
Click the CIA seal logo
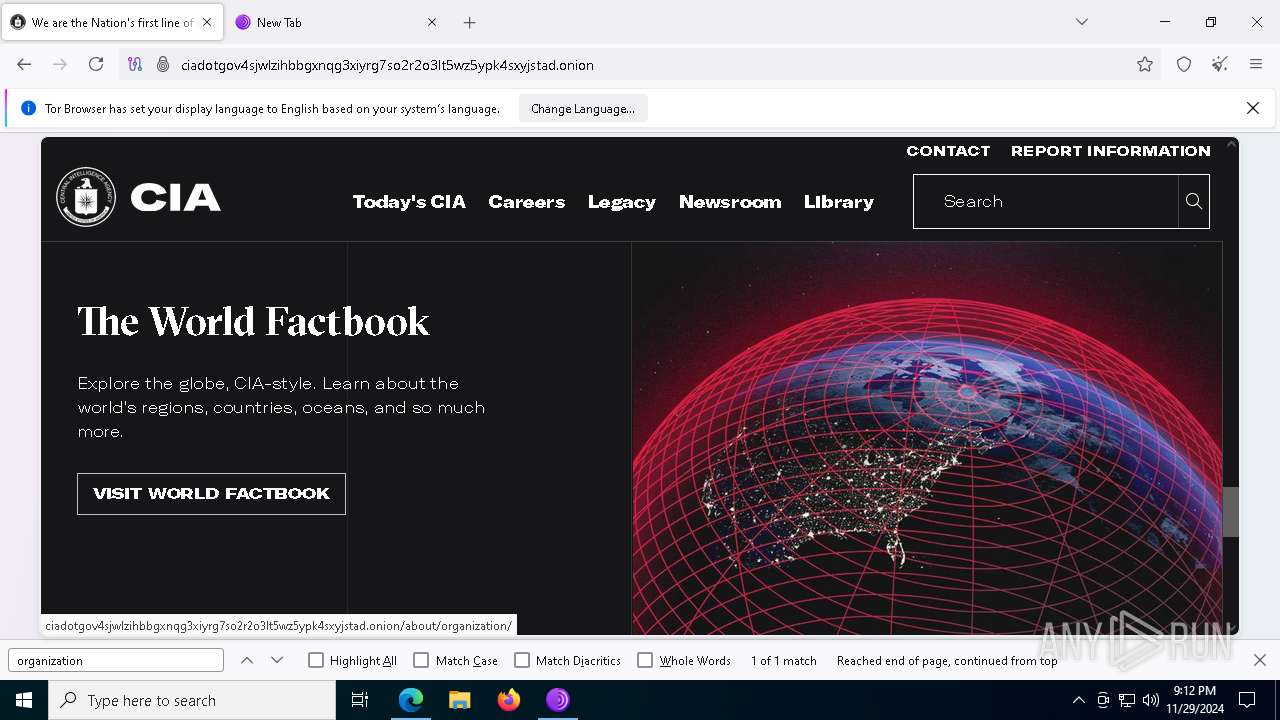click(x=86, y=197)
